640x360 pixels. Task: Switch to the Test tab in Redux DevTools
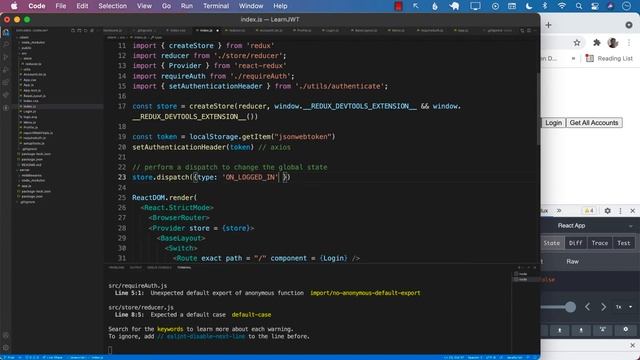624,243
